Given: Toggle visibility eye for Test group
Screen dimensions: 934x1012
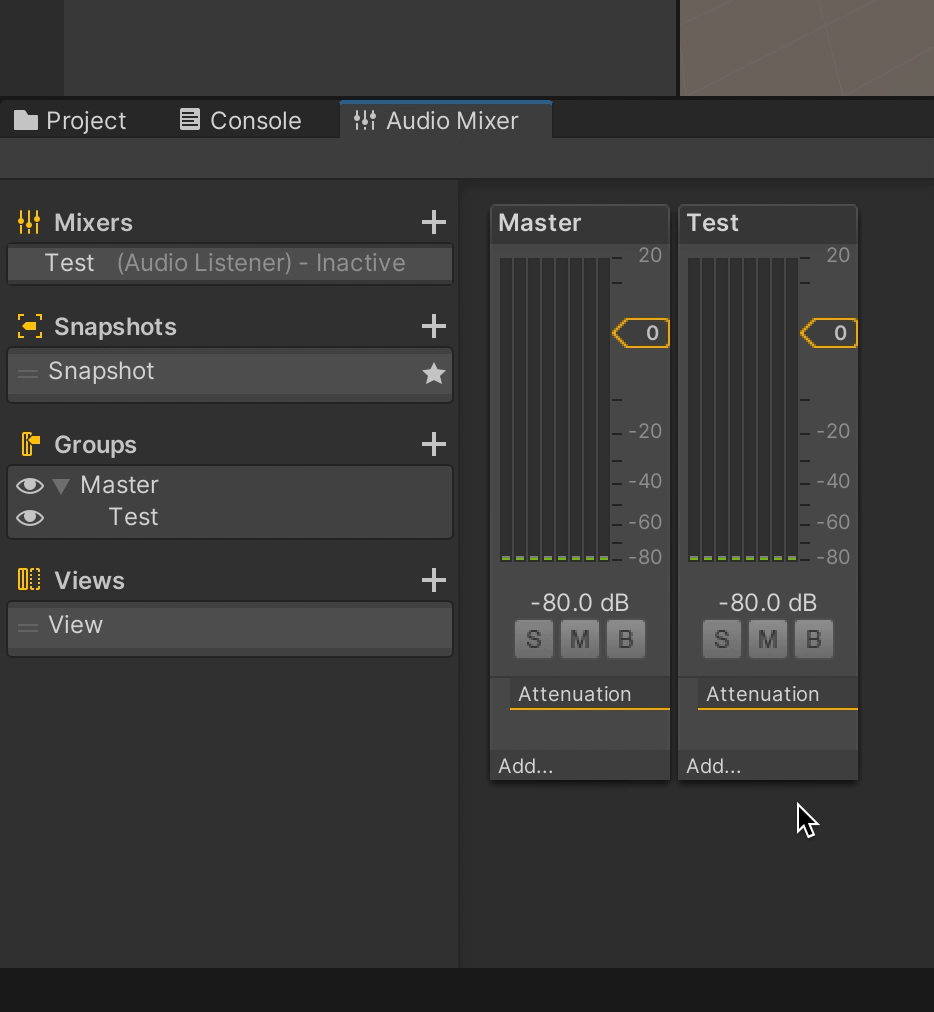Looking at the screenshot, I should pyautogui.click(x=30, y=518).
